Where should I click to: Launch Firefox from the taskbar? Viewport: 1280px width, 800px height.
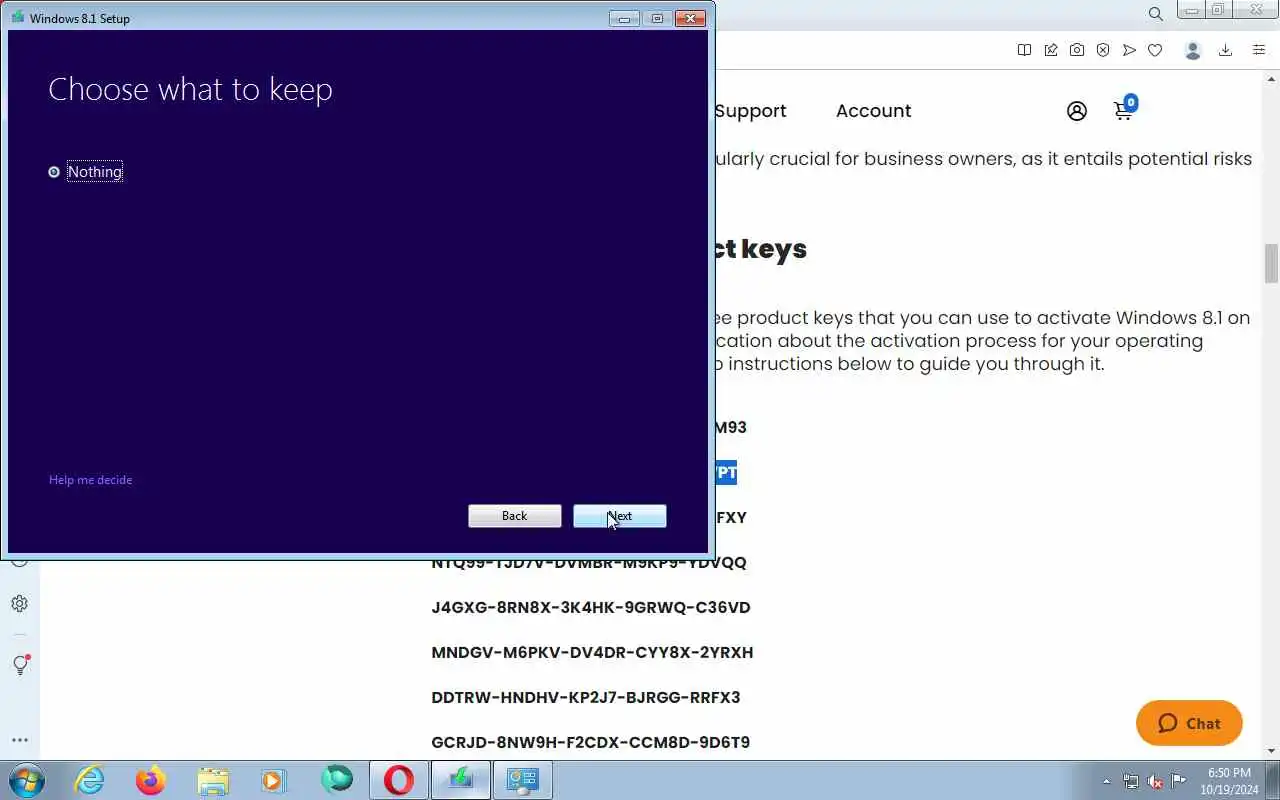(151, 780)
